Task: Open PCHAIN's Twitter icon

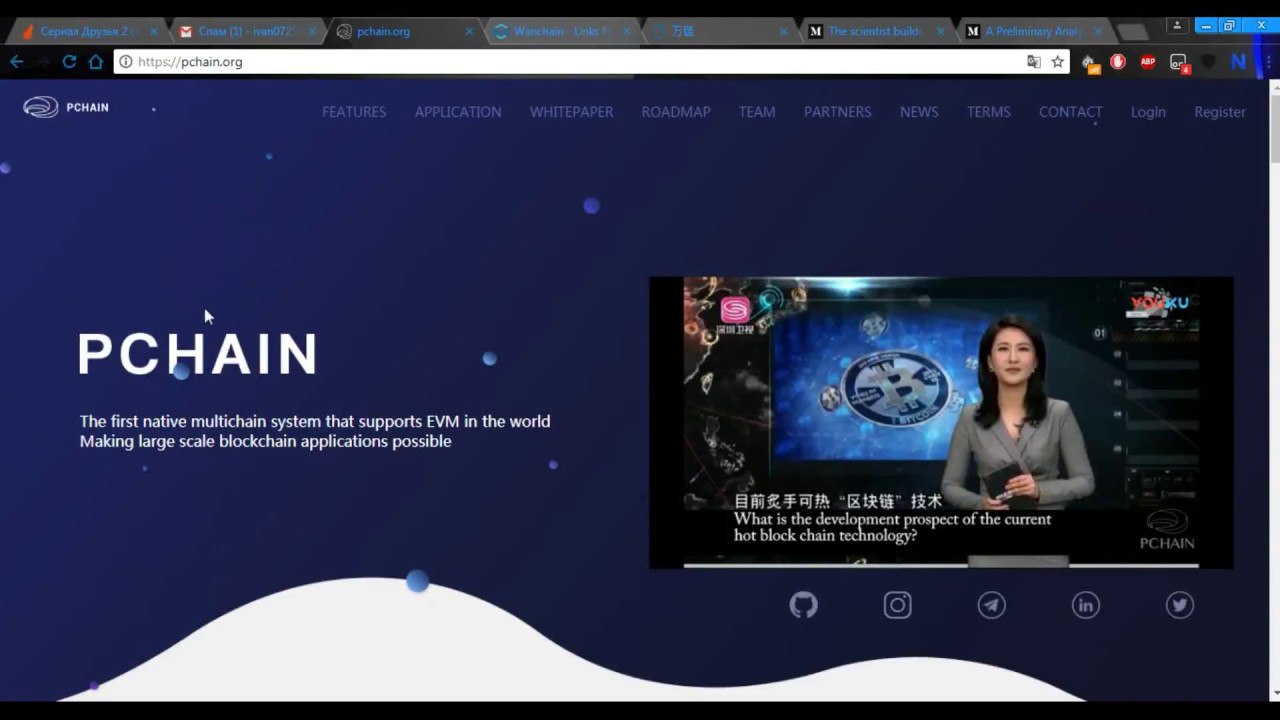Action: click(x=1179, y=605)
